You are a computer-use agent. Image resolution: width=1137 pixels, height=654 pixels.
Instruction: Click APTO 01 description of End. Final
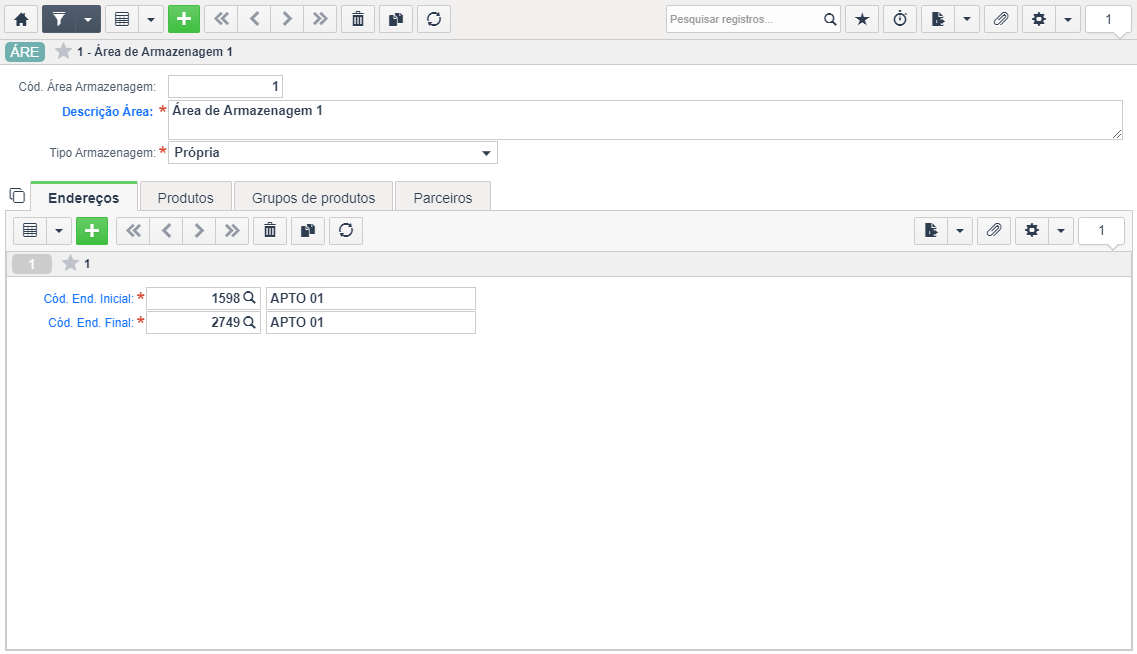pos(371,322)
